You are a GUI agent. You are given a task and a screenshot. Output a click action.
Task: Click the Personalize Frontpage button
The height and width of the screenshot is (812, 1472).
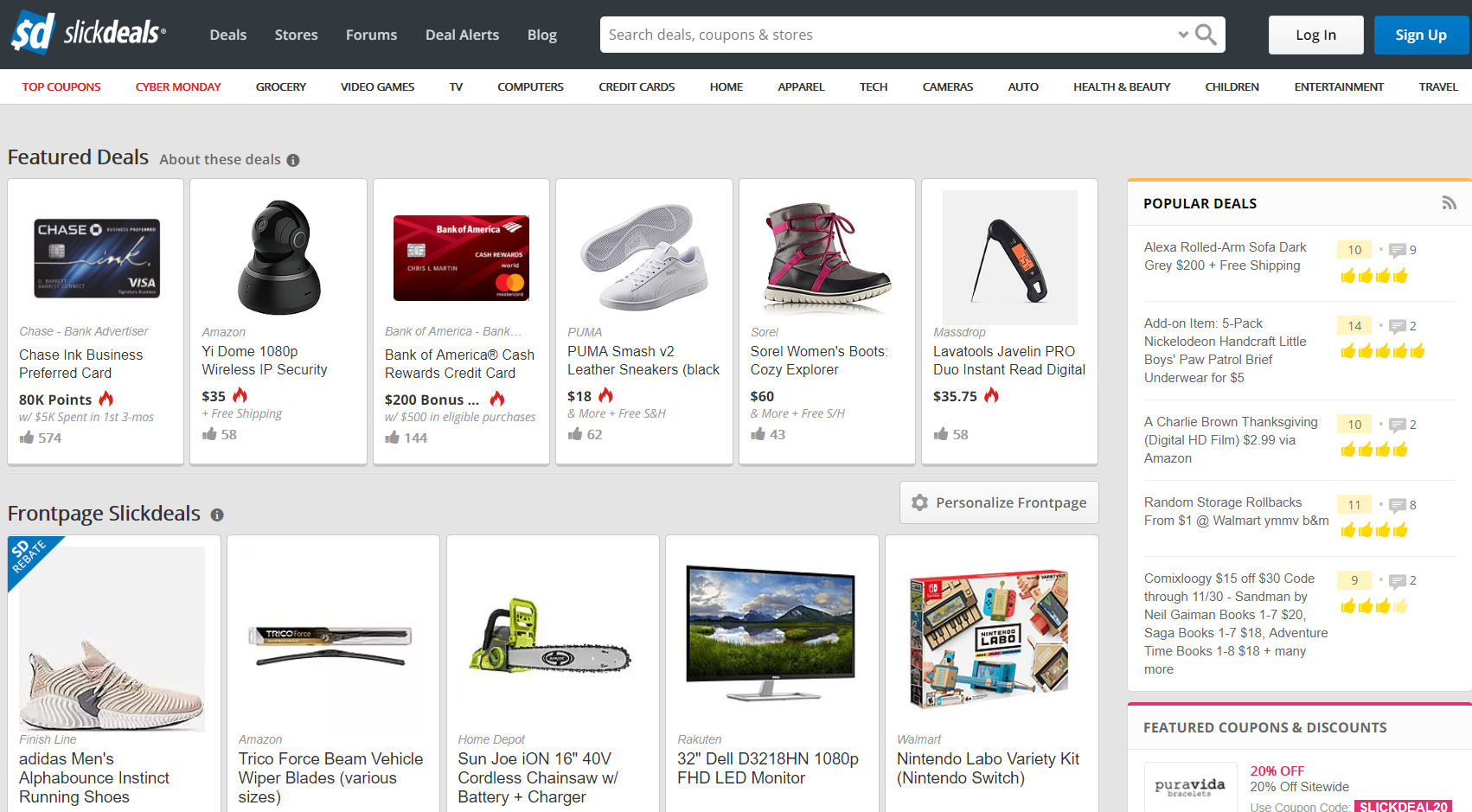point(1000,502)
